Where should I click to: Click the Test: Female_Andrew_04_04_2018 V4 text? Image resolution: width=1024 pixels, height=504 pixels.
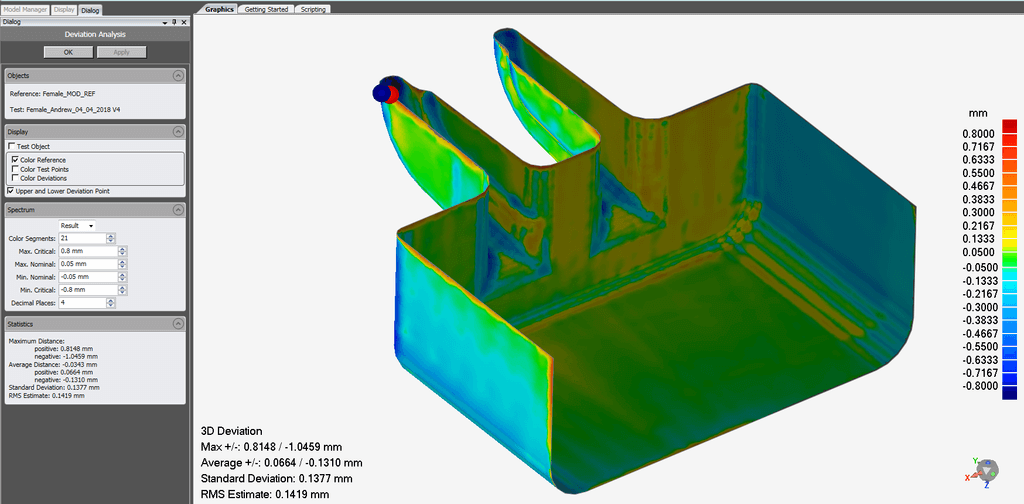65,110
